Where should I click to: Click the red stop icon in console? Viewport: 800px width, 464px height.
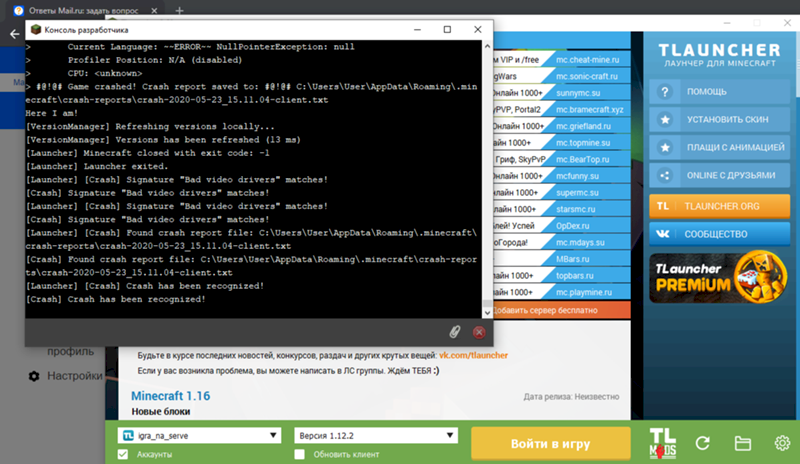click(x=479, y=331)
